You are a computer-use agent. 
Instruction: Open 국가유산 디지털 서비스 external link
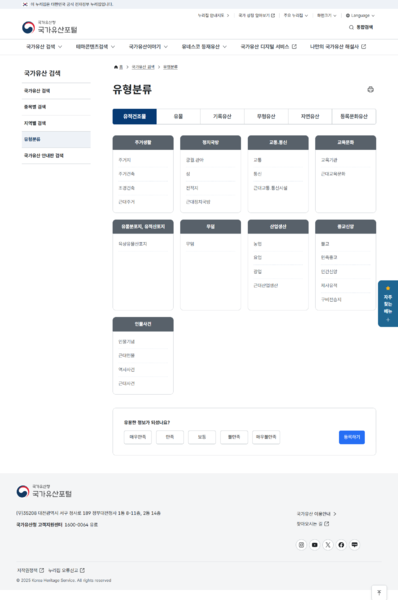(x=268, y=47)
